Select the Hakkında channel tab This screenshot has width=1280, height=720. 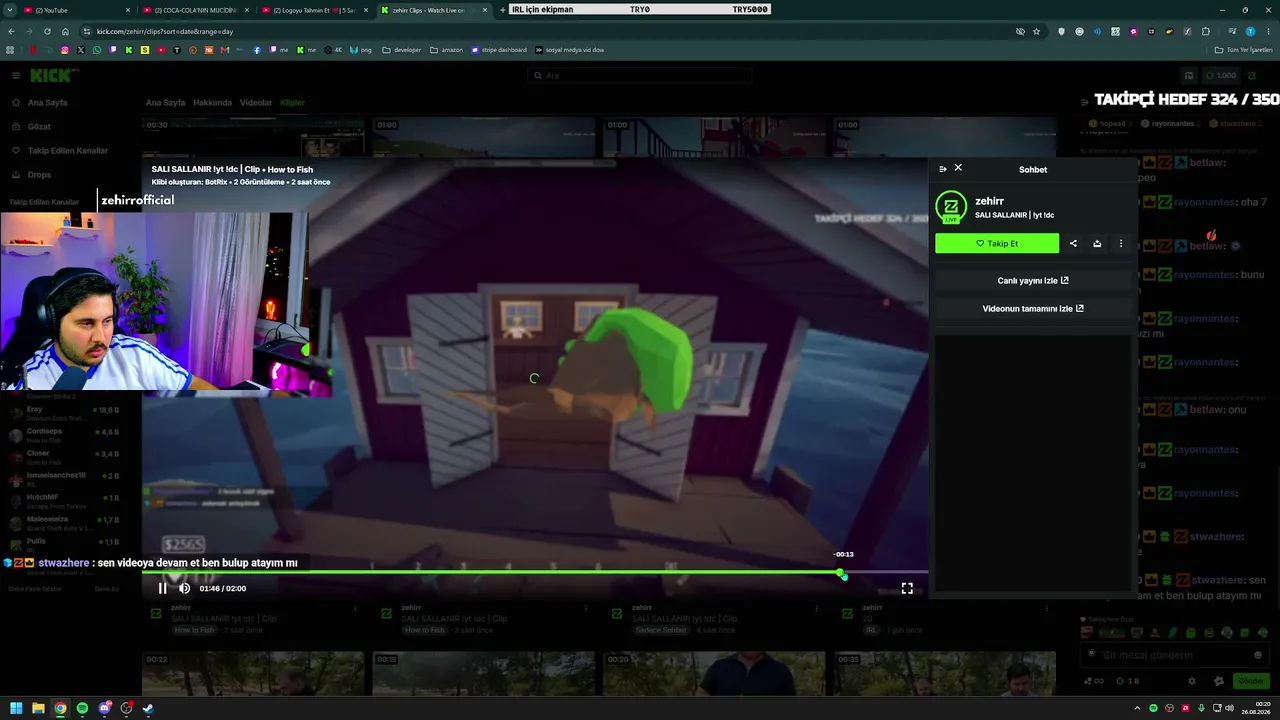coord(212,103)
